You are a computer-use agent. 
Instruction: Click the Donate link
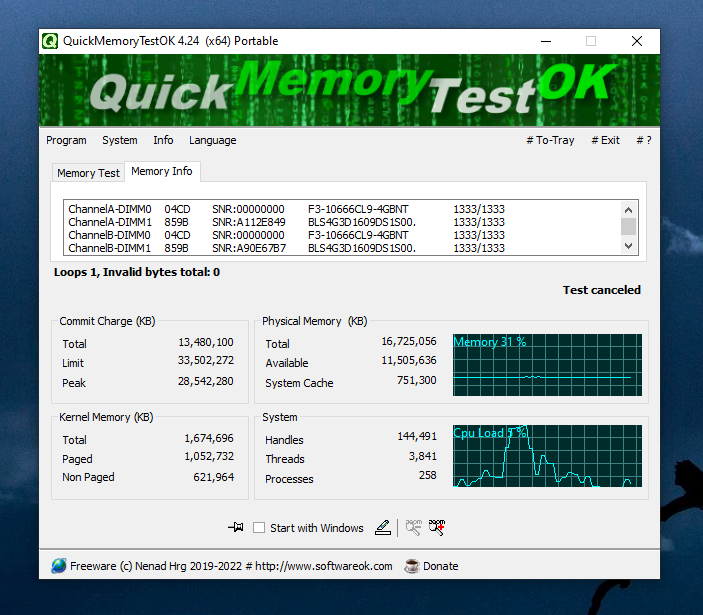pyautogui.click(x=441, y=566)
